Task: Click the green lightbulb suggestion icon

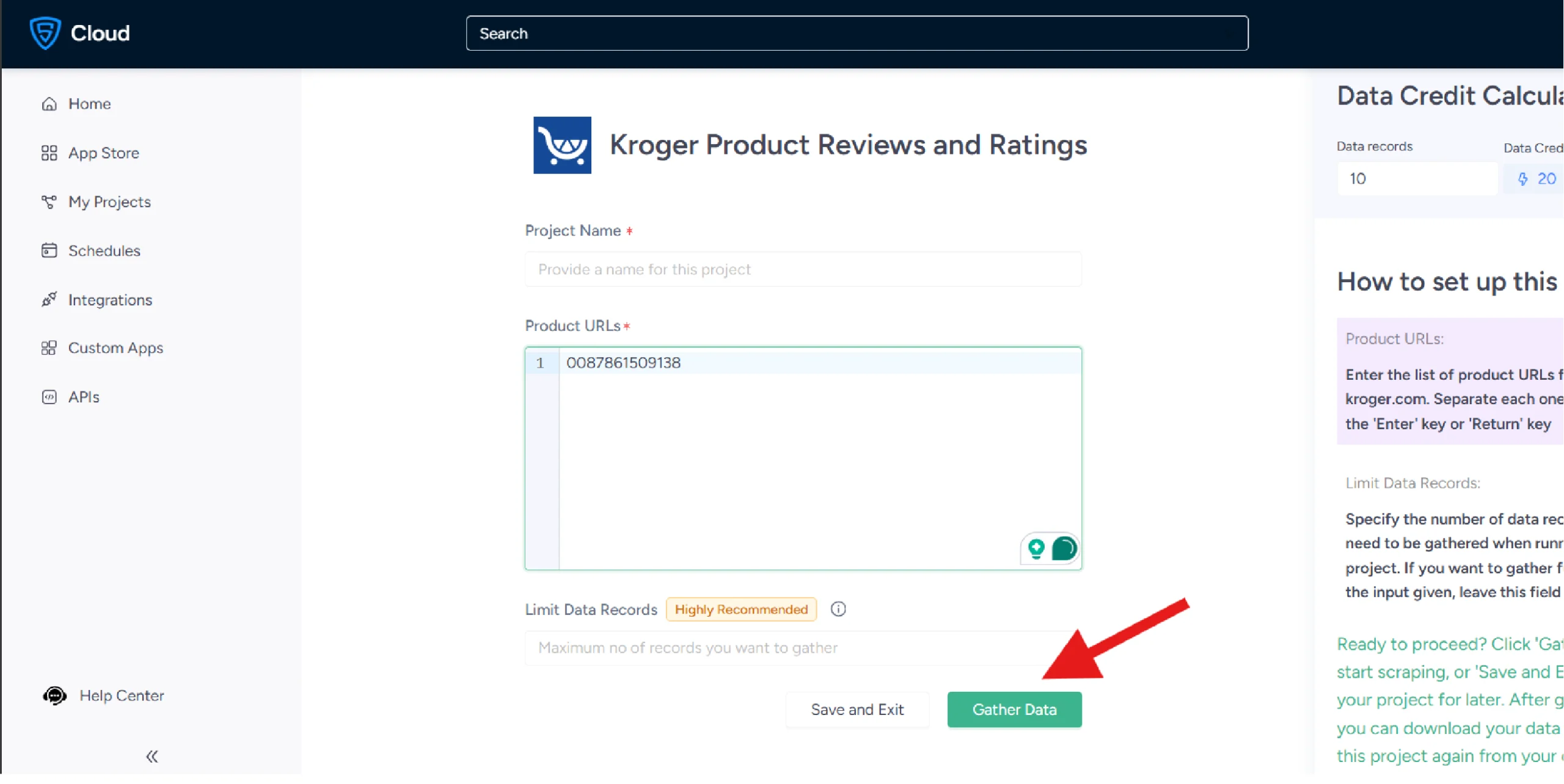Action: pyautogui.click(x=1036, y=549)
